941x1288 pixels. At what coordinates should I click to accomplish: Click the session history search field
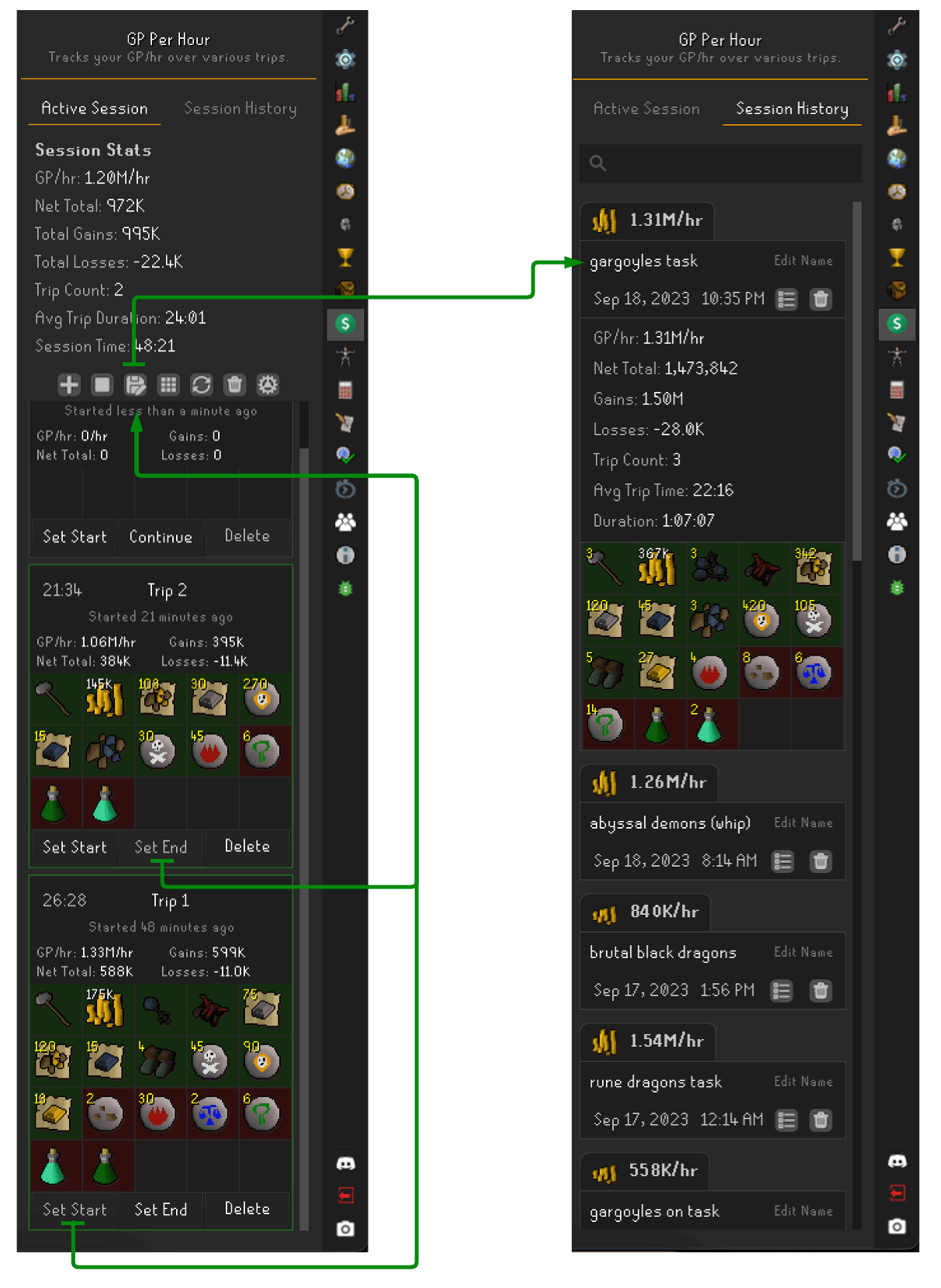point(720,163)
